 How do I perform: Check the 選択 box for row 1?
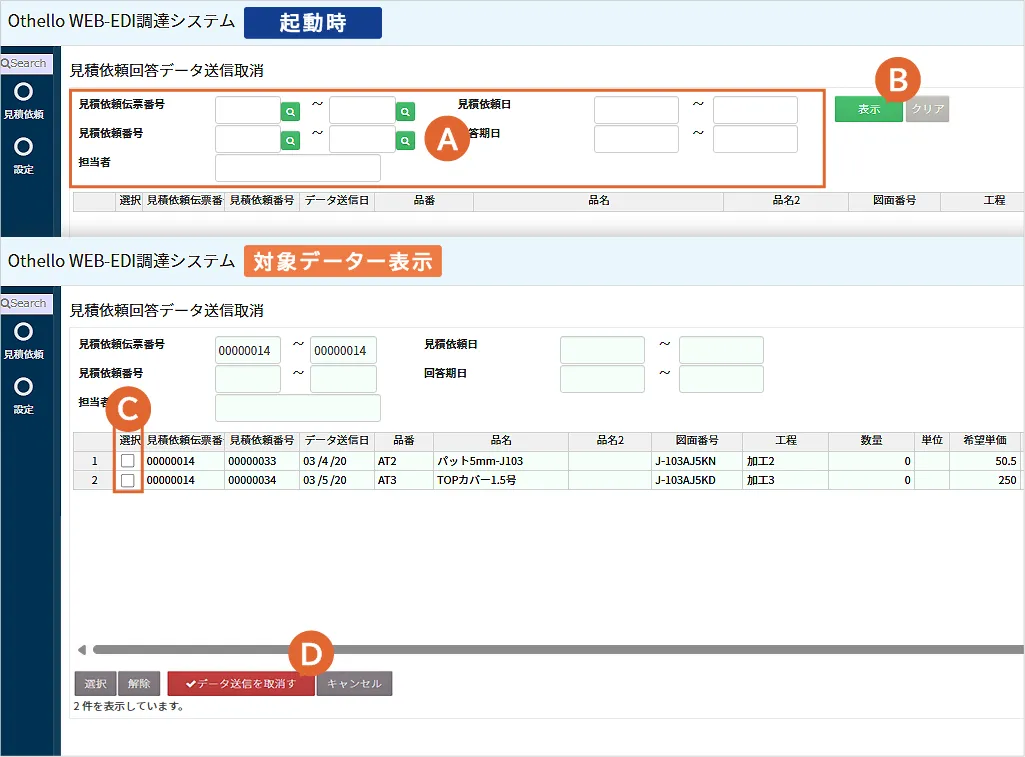click(127, 461)
